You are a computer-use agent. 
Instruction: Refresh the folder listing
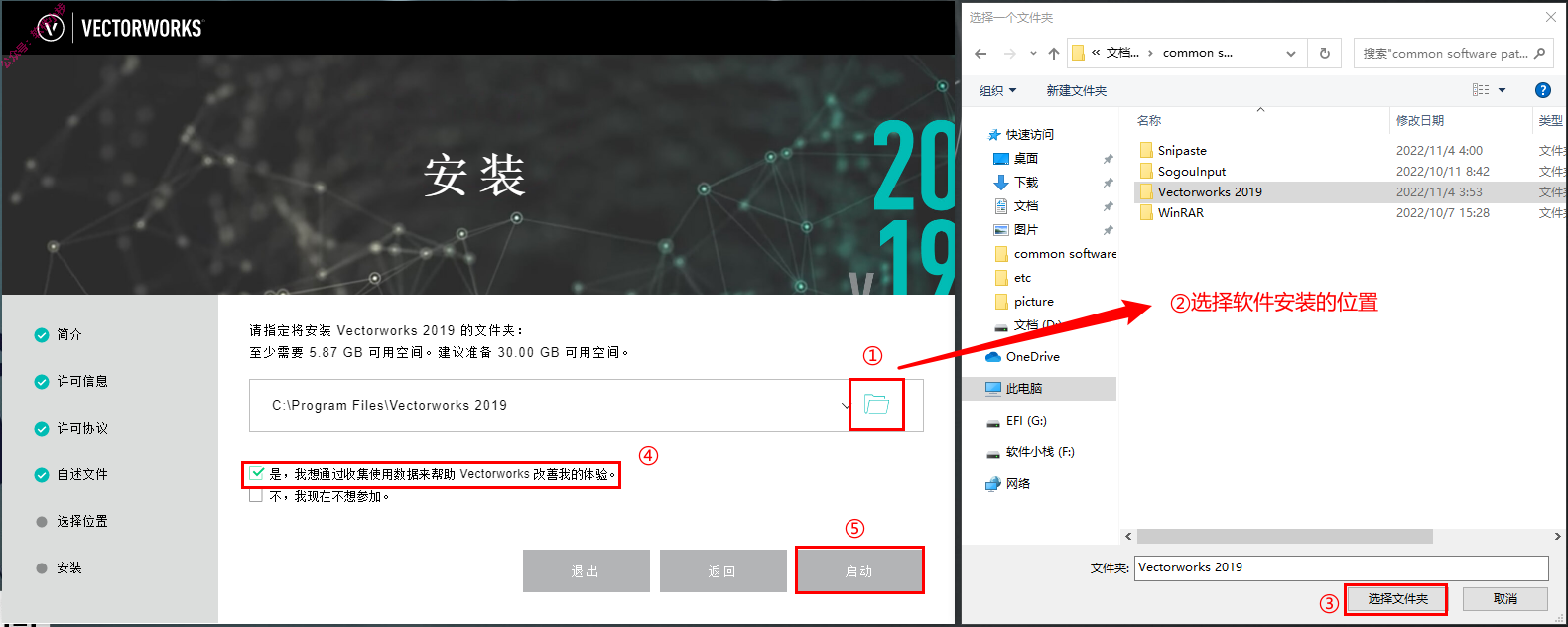[1325, 54]
